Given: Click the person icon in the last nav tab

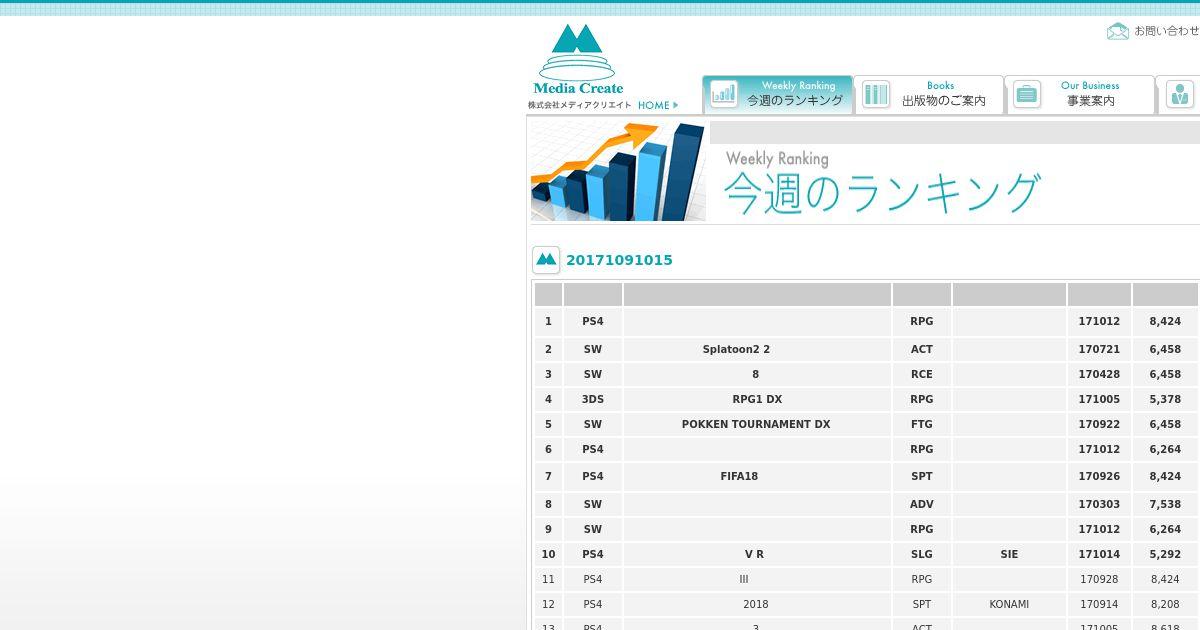Looking at the screenshot, I should click(1180, 94).
